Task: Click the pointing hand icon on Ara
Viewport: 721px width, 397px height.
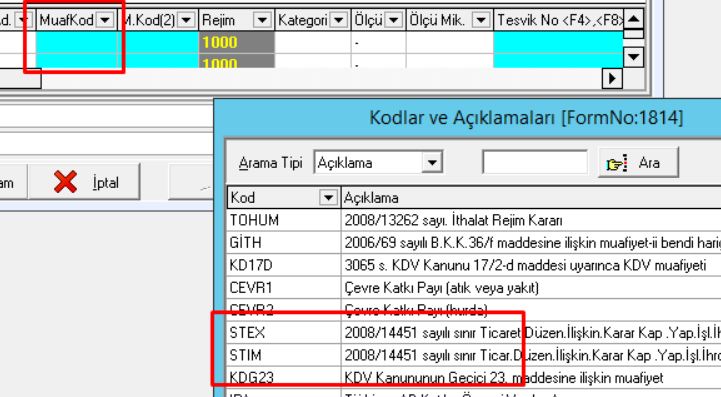Action: (616, 163)
